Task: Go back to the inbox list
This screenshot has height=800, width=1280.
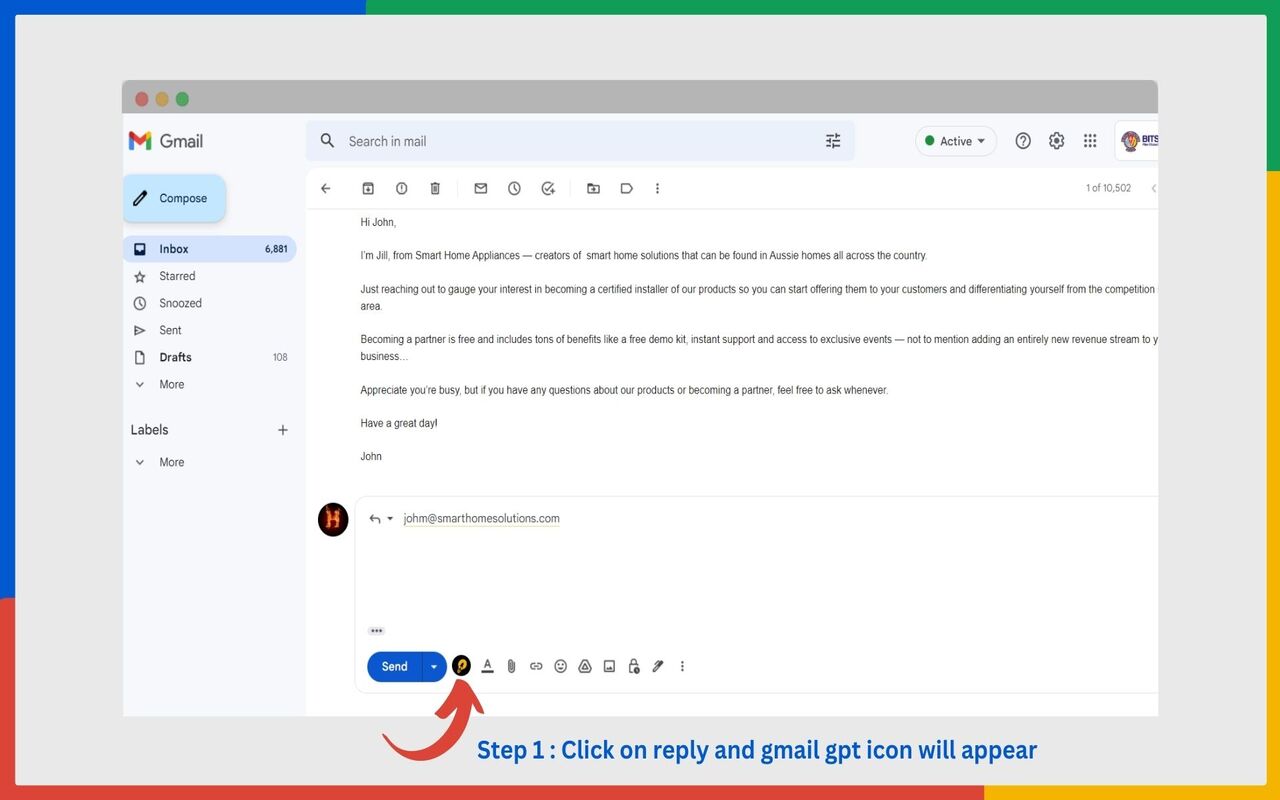Action: (x=325, y=188)
